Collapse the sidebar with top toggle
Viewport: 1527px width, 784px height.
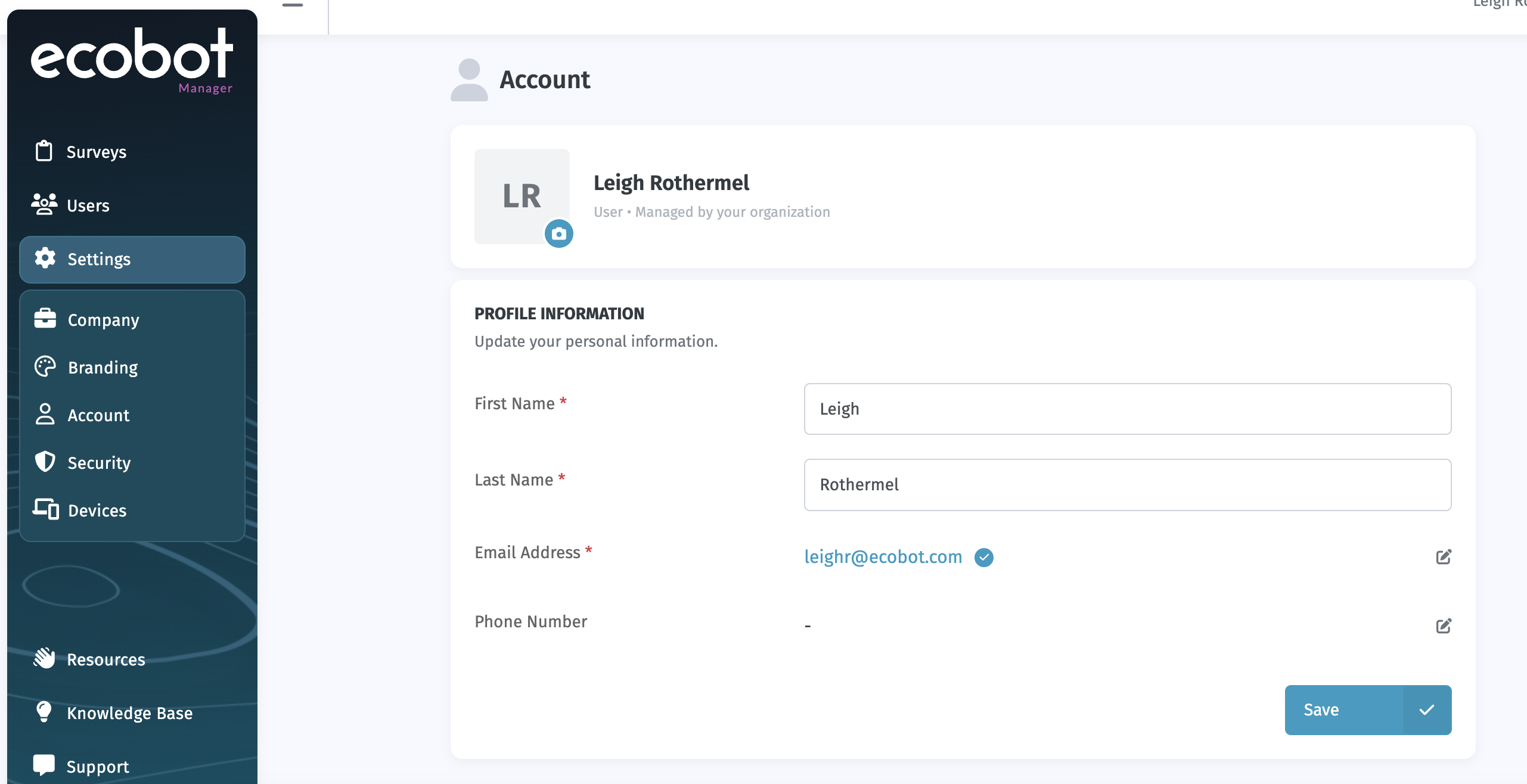[x=292, y=5]
